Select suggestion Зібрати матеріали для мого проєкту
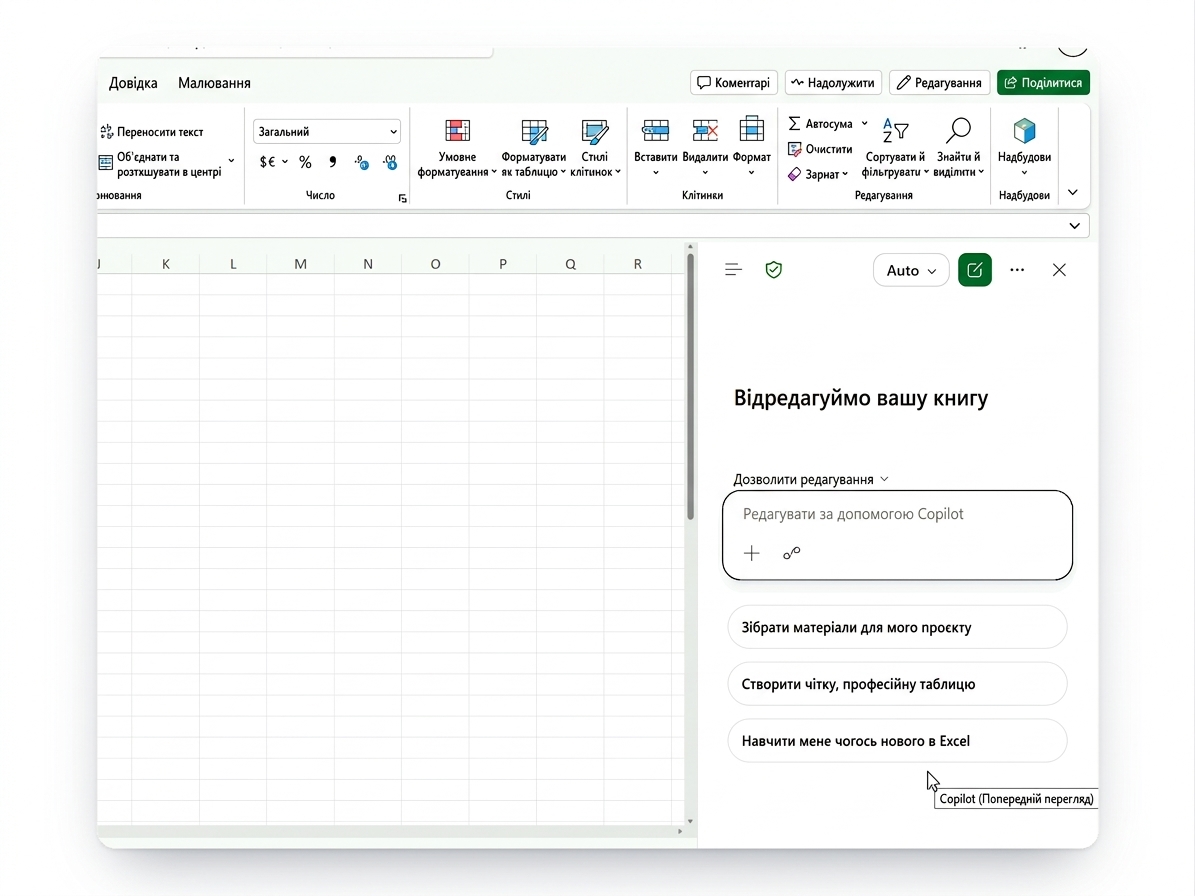The width and height of the screenshot is (1195, 896). tap(898, 628)
